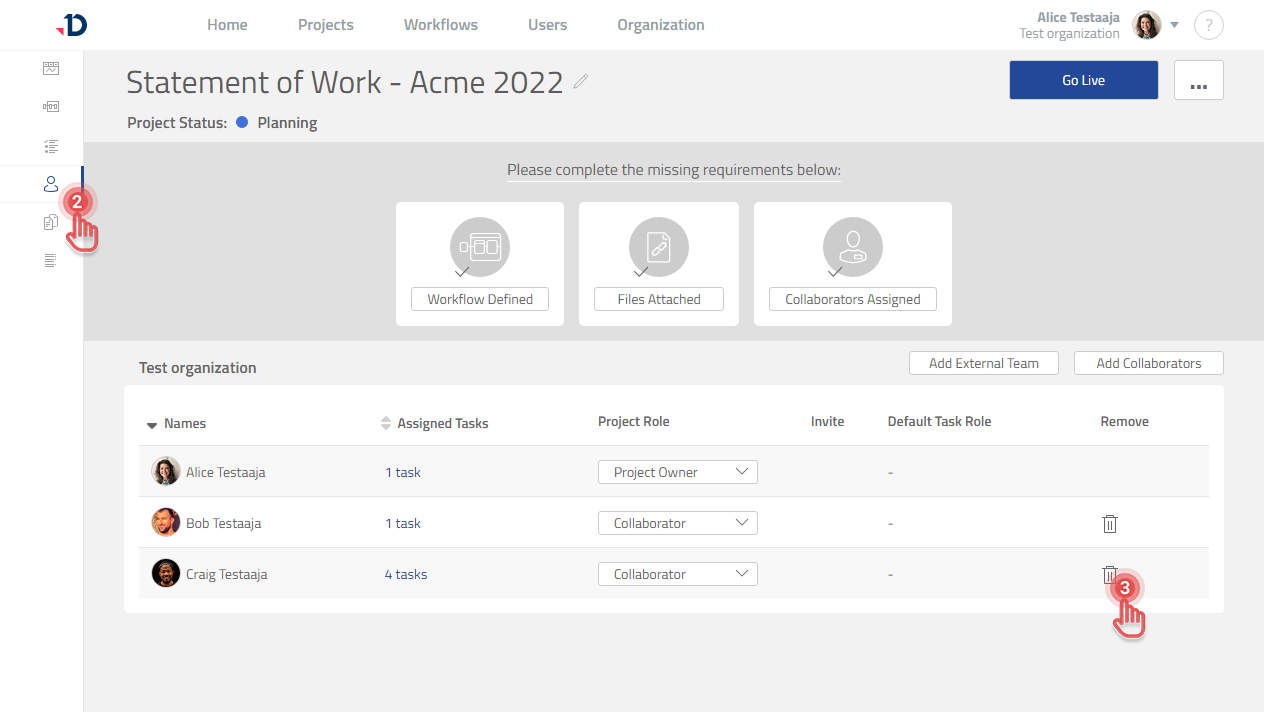Viewport: 1264px width, 712px height.
Task: Expand Bob Testaaja's Collaborator role dropdown
Action: pyautogui.click(x=677, y=523)
